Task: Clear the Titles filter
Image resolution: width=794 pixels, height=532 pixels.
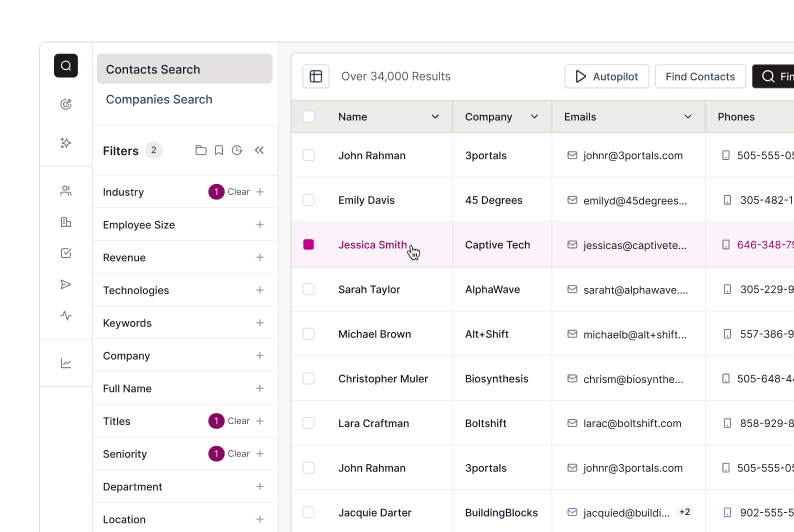Action: (x=239, y=421)
